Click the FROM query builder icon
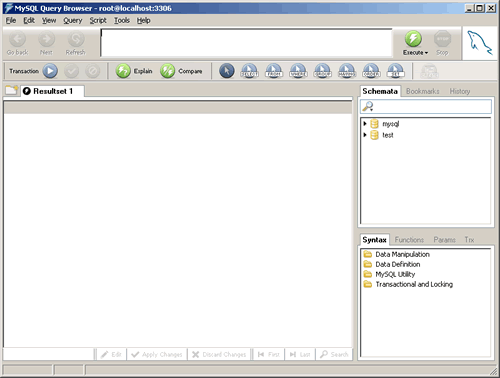 (274, 71)
